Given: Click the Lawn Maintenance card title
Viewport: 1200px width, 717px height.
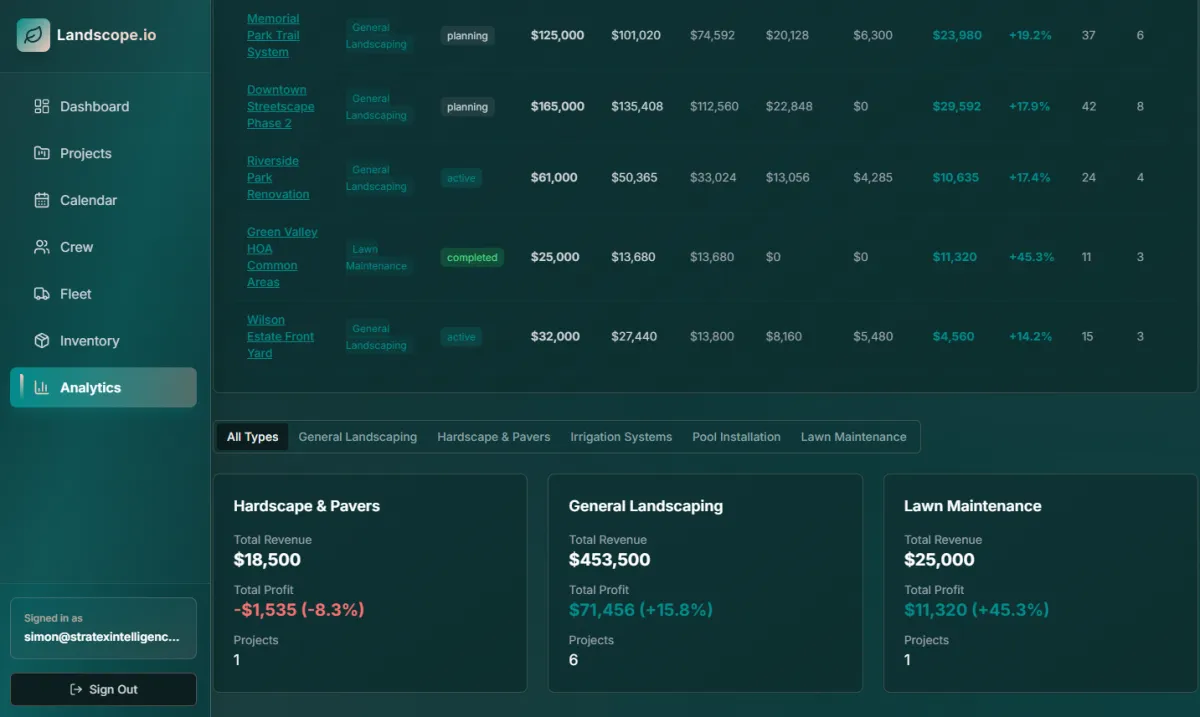Looking at the screenshot, I should click(x=973, y=506).
